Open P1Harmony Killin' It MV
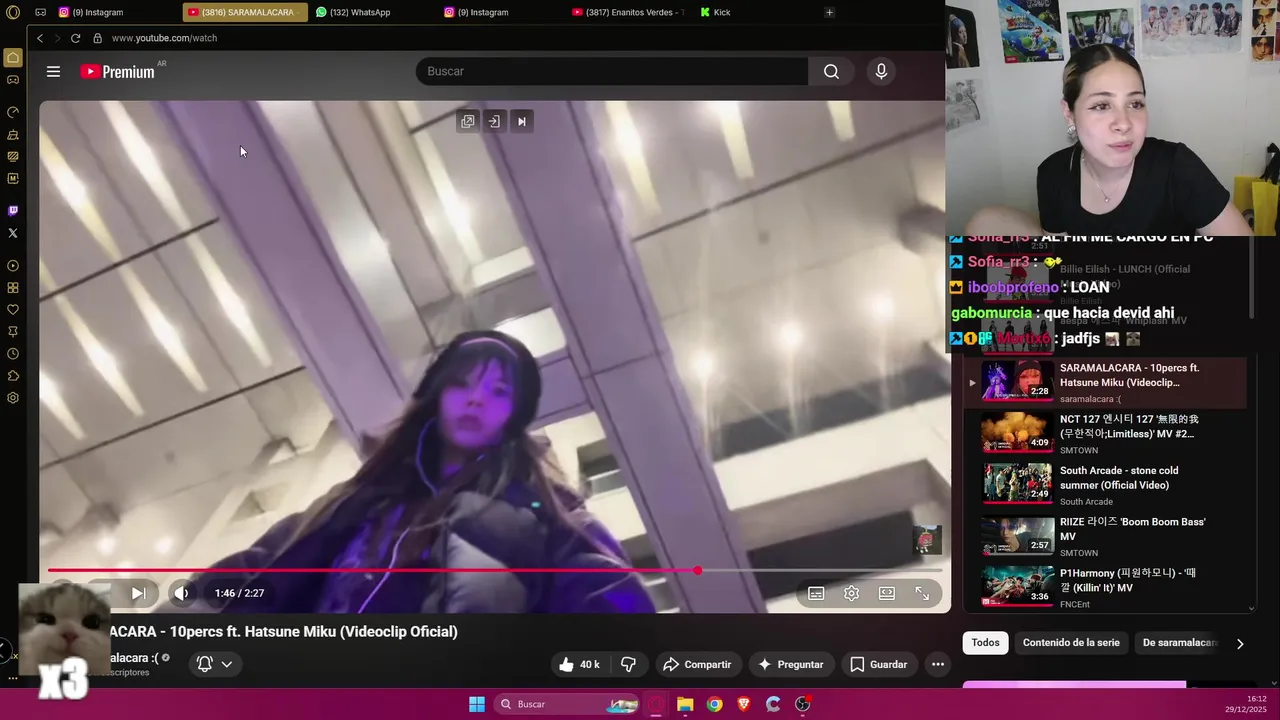Viewport: 1280px width, 720px height. [x=1105, y=587]
